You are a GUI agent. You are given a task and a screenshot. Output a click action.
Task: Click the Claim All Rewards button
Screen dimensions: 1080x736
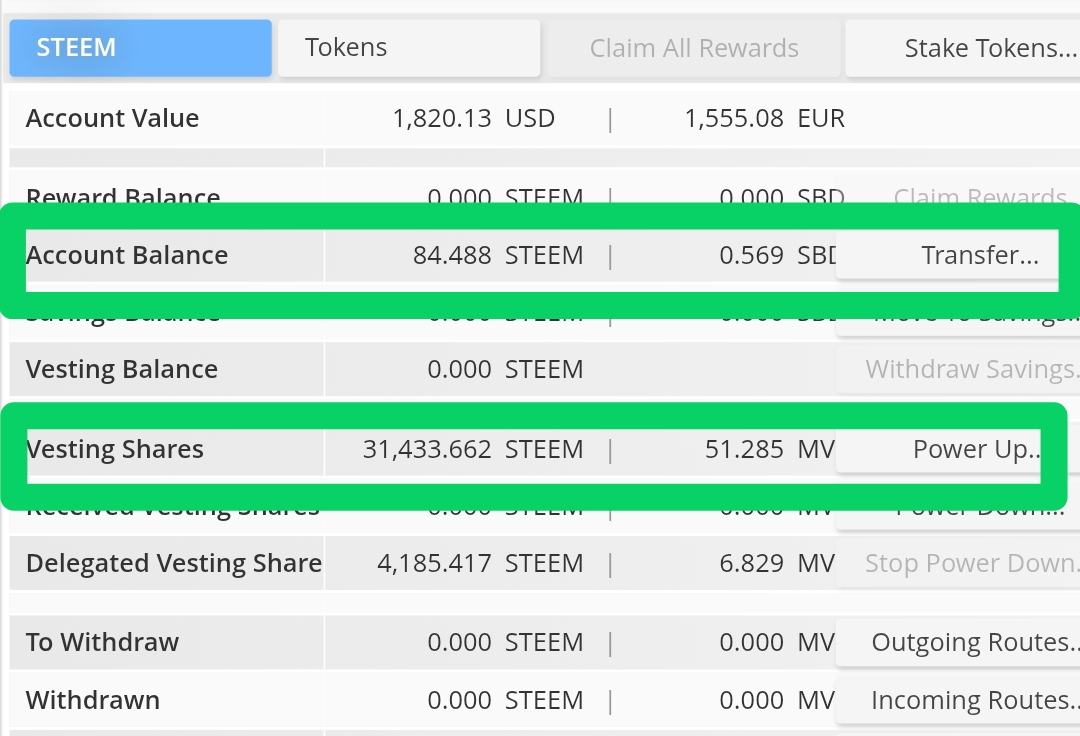click(694, 48)
